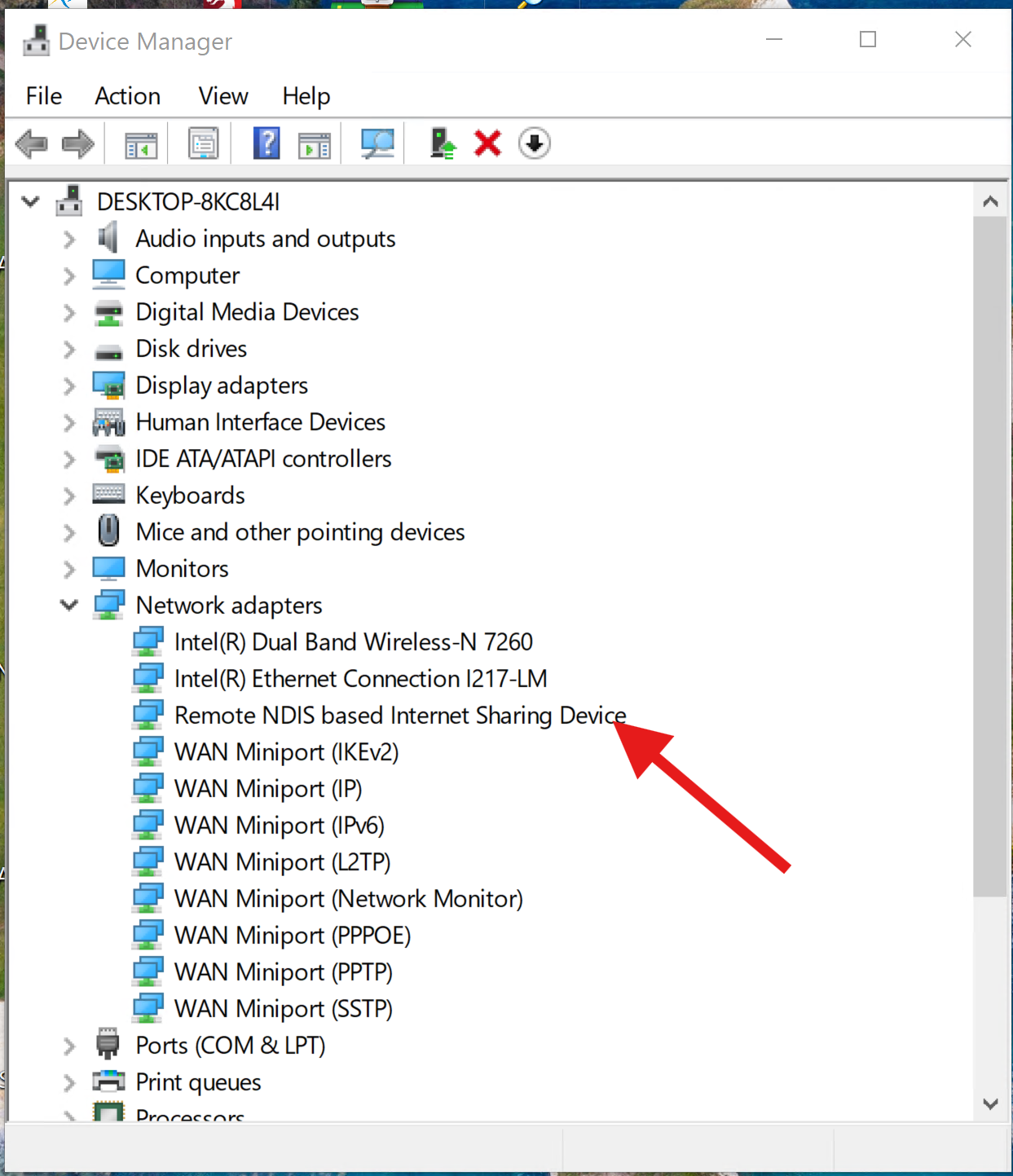Screen dimensions: 1013x1176
Task: Show or hide the console tree icon
Action: (x=141, y=144)
